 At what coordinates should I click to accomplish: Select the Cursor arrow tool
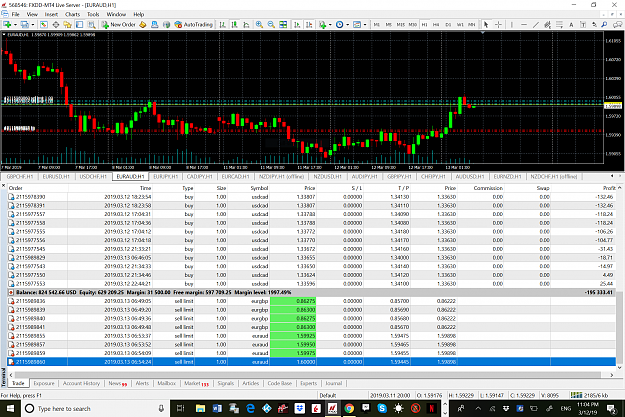[486, 25]
